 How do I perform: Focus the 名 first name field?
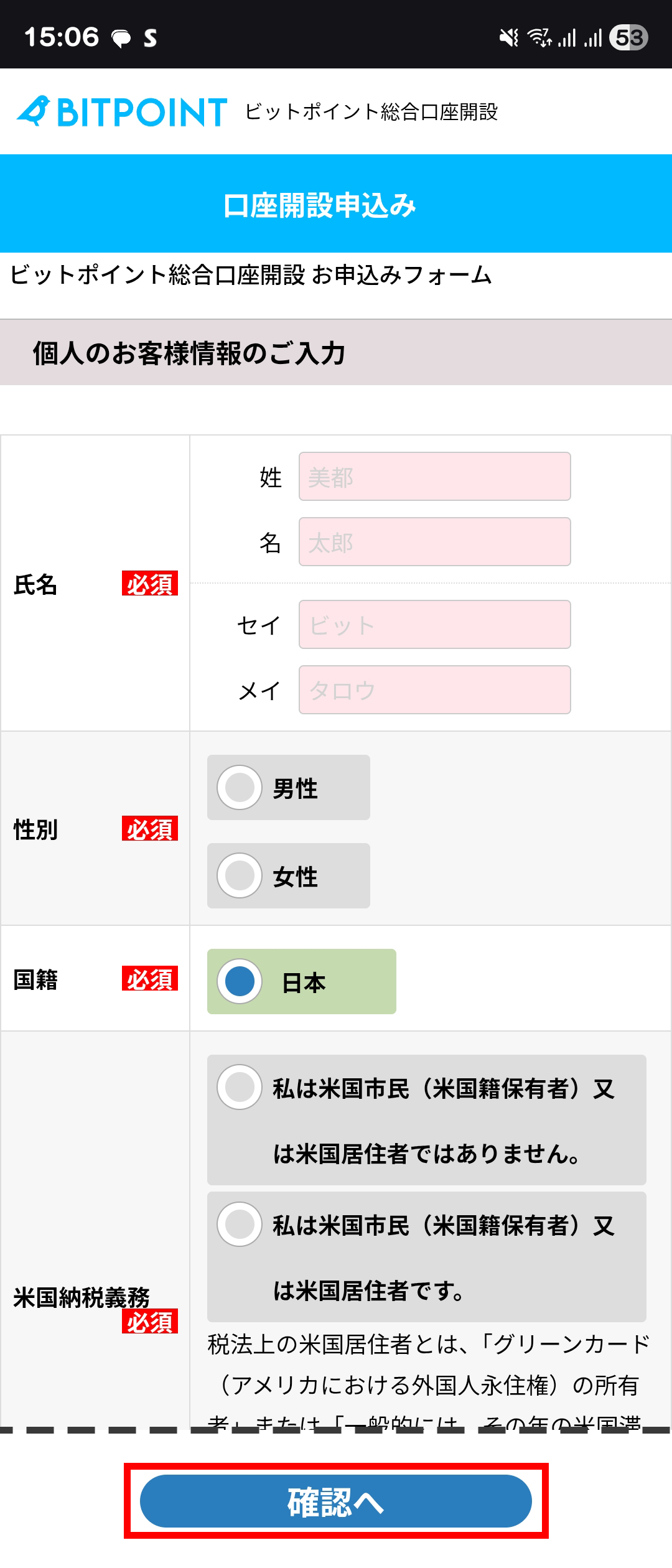[x=435, y=542]
